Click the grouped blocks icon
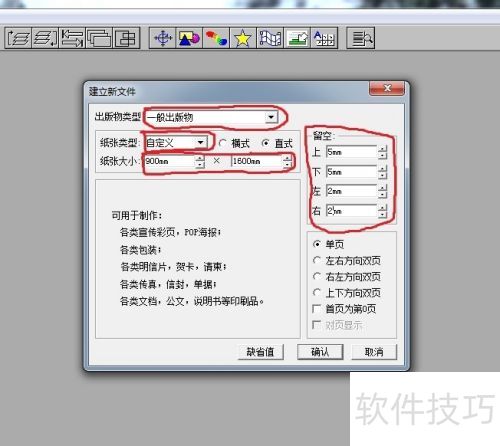The image size is (500, 446). (x=126, y=38)
